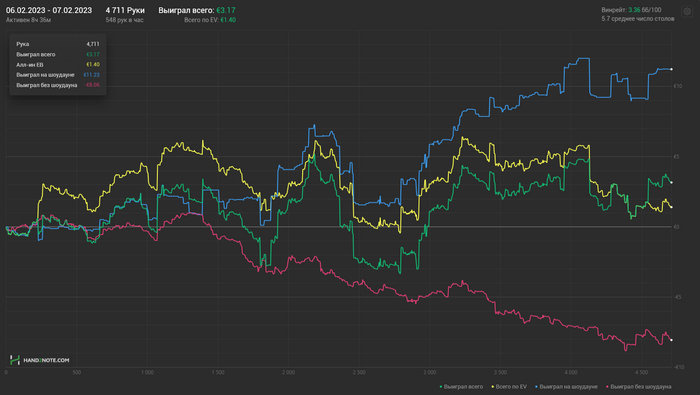Click the blue showdown line end point
Screen dimensions: 700x395
tap(671, 69)
